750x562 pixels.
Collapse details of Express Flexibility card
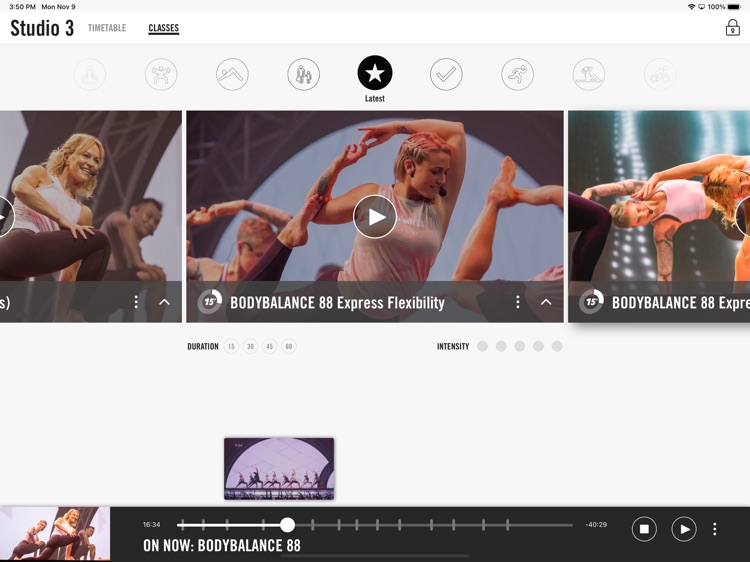coord(546,302)
